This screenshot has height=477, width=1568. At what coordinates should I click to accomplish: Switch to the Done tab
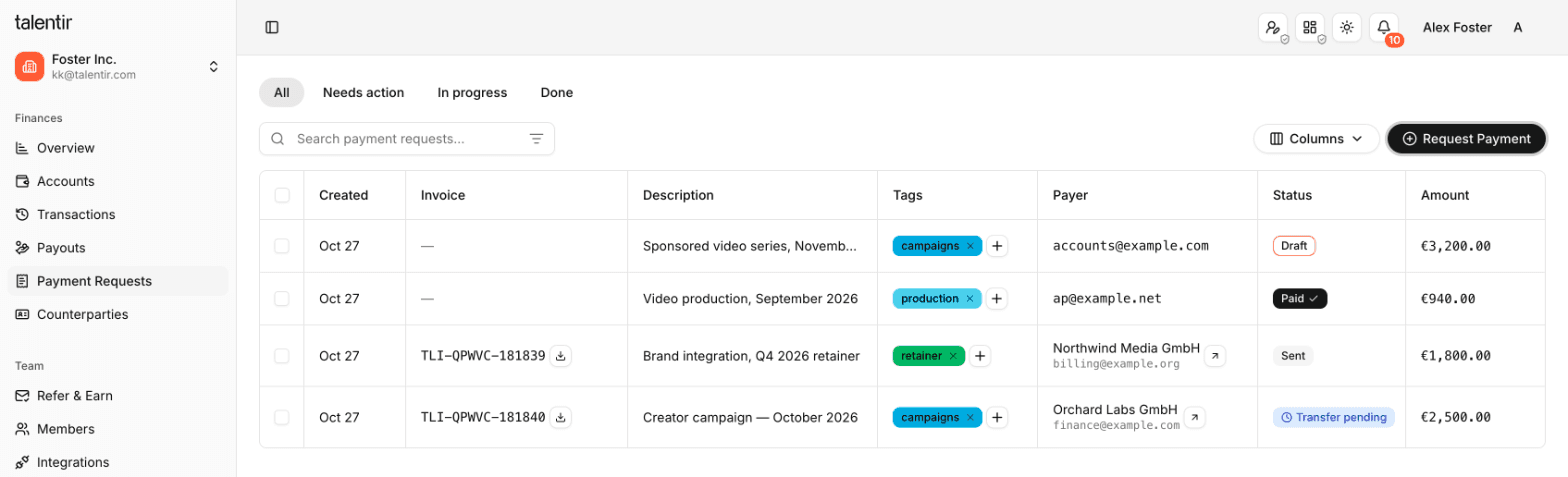[557, 92]
